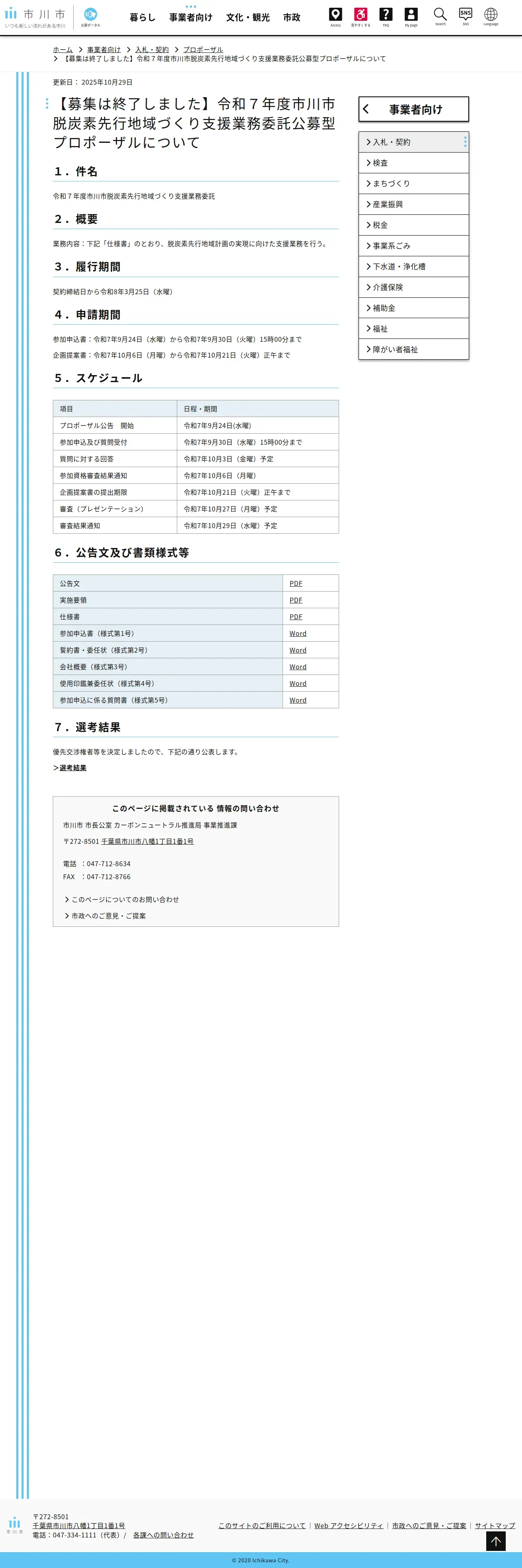
Task: Open サイトマップ footer link
Action: tap(495, 1526)
